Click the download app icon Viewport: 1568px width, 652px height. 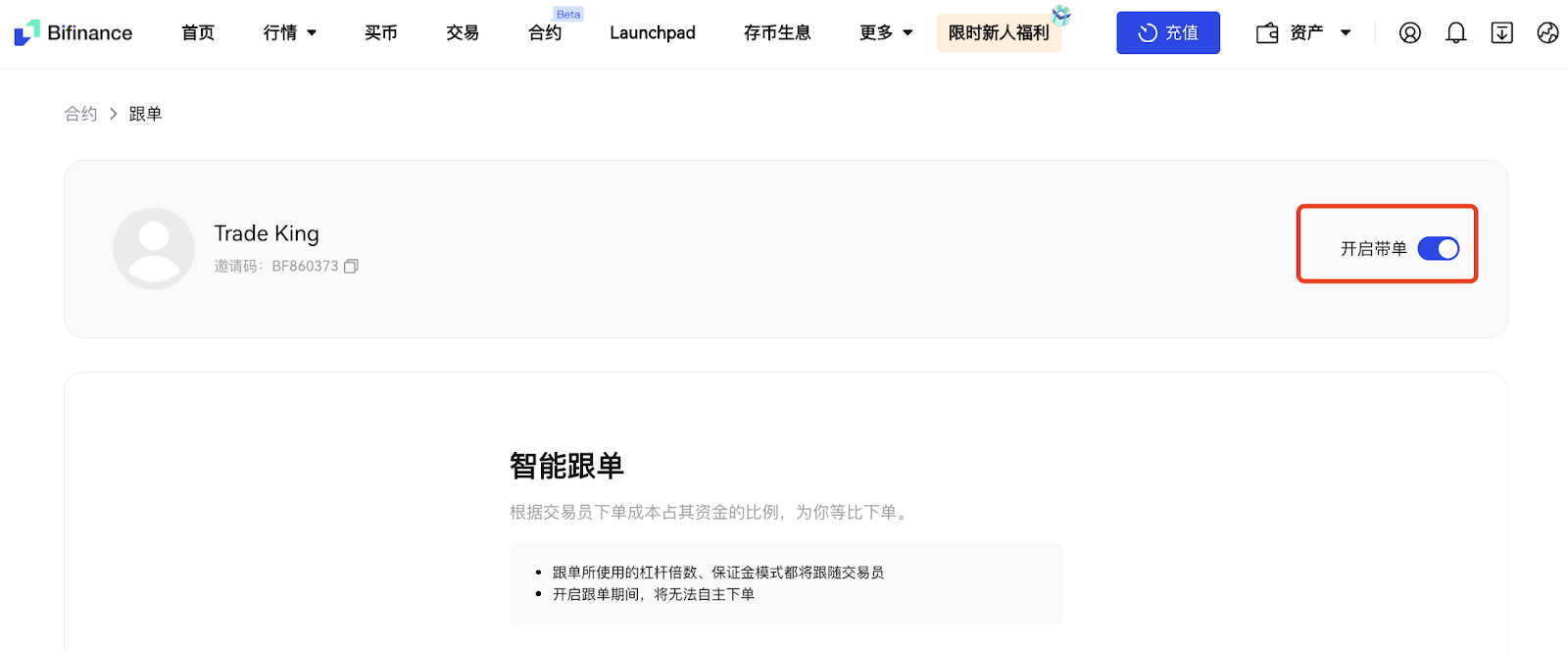coord(1501,33)
